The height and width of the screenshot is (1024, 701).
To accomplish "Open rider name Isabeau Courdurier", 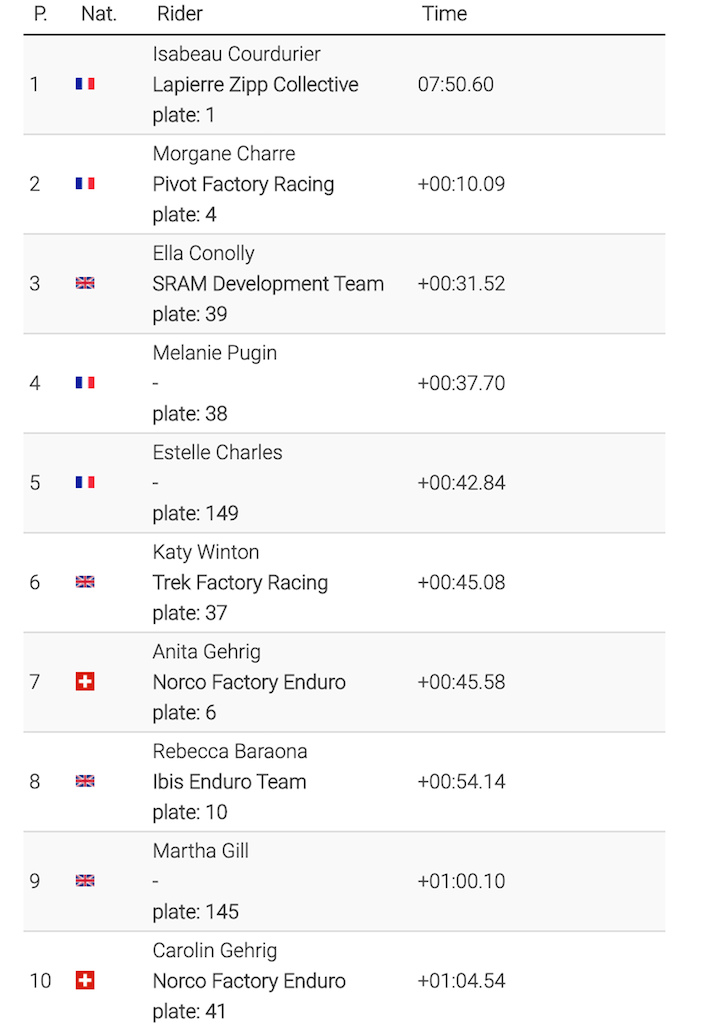I will click(236, 54).
